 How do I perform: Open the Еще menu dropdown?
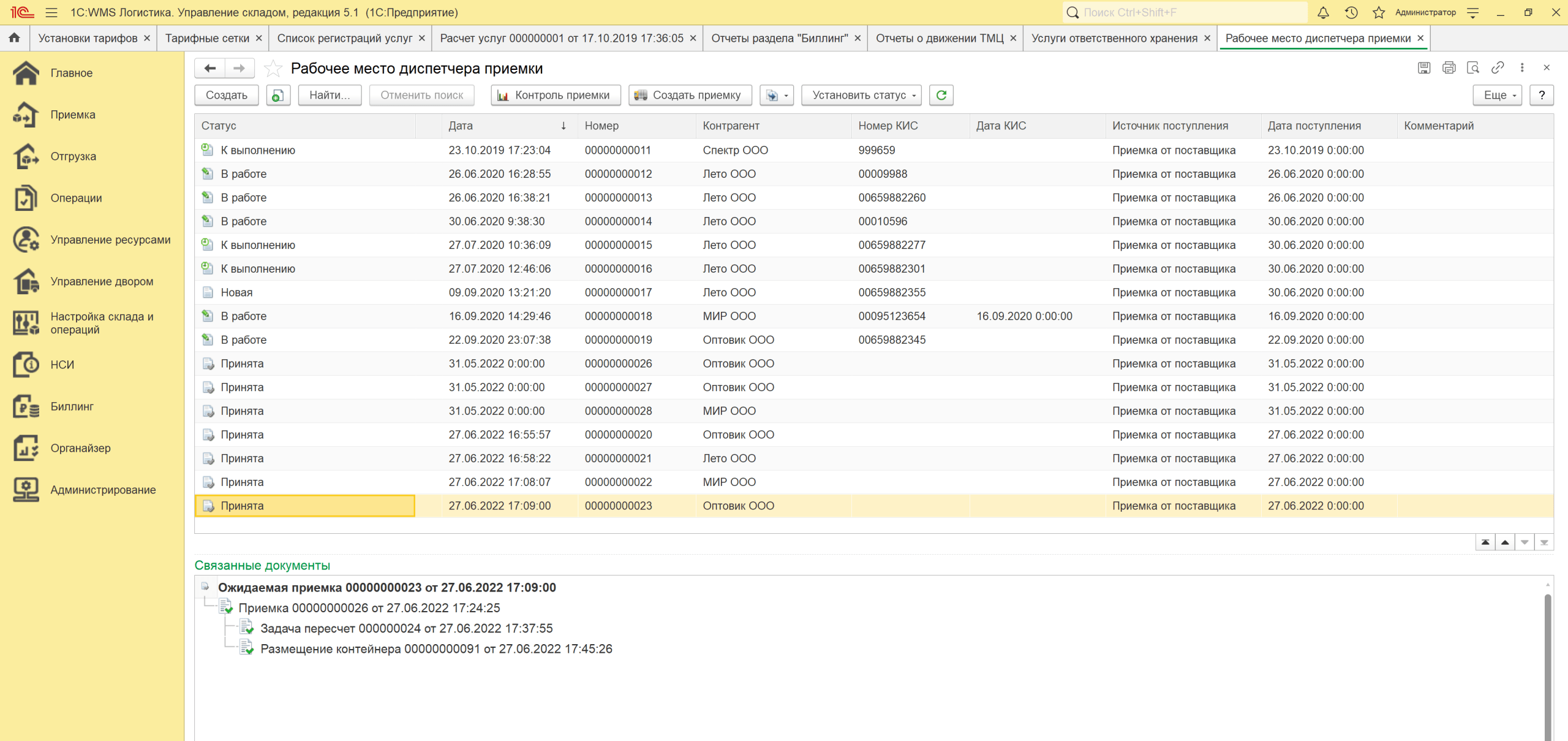(1496, 95)
